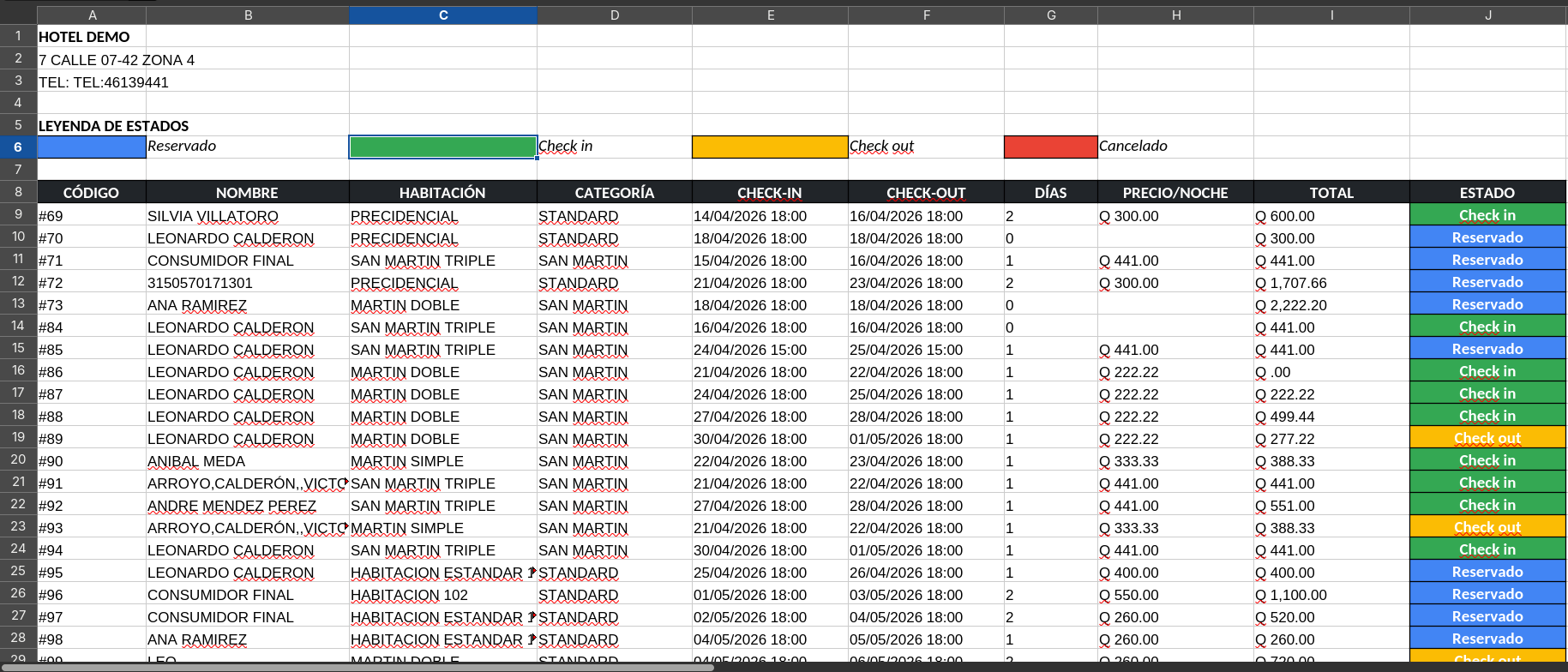Image resolution: width=1568 pixels, height=672 pixels.
Task: Select total cell Q 1,100.00
Action: tap(1331, 595)
